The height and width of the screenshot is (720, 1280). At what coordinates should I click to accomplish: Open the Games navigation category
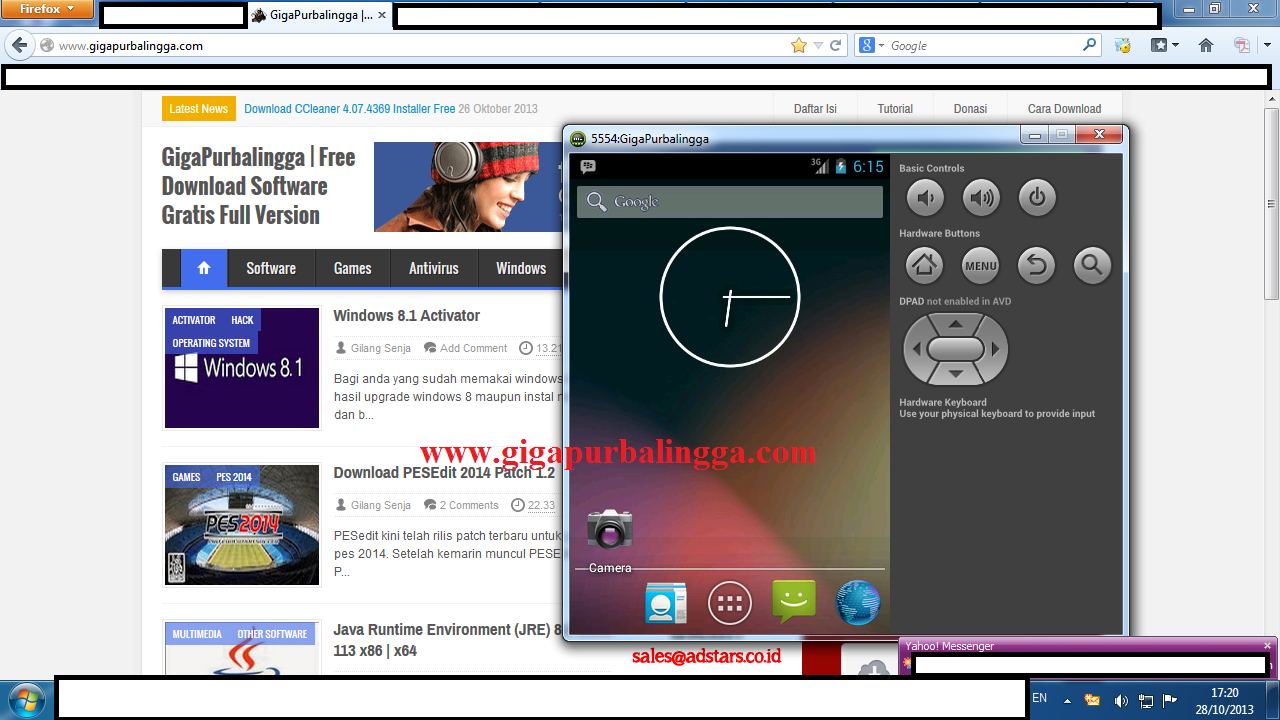pos(352,268)
